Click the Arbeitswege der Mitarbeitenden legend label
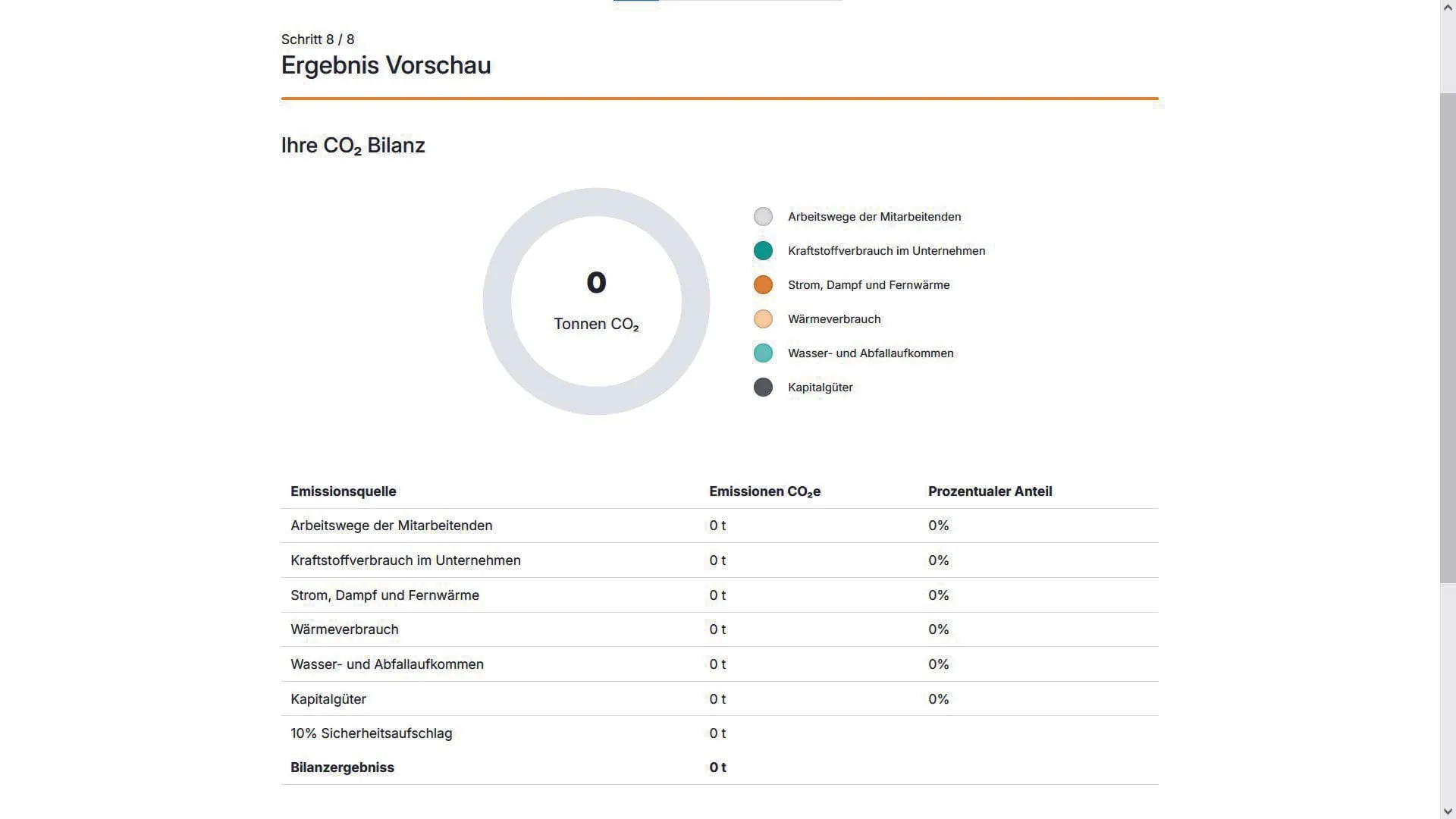Viewport: 1456px width, 819px height. point(874,217)
